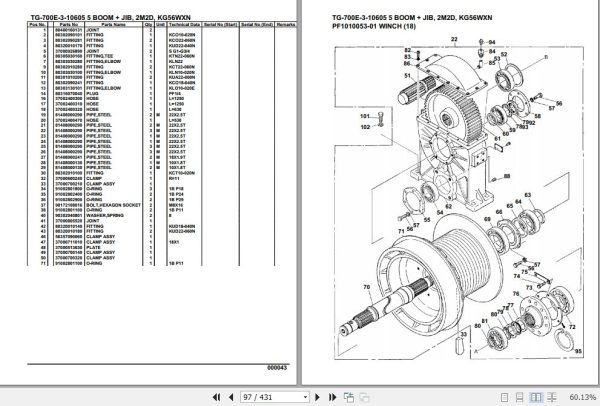Click the greyed-out next view icon
The height and width of the screenshot is (406, 600).
tap(364, 397)
